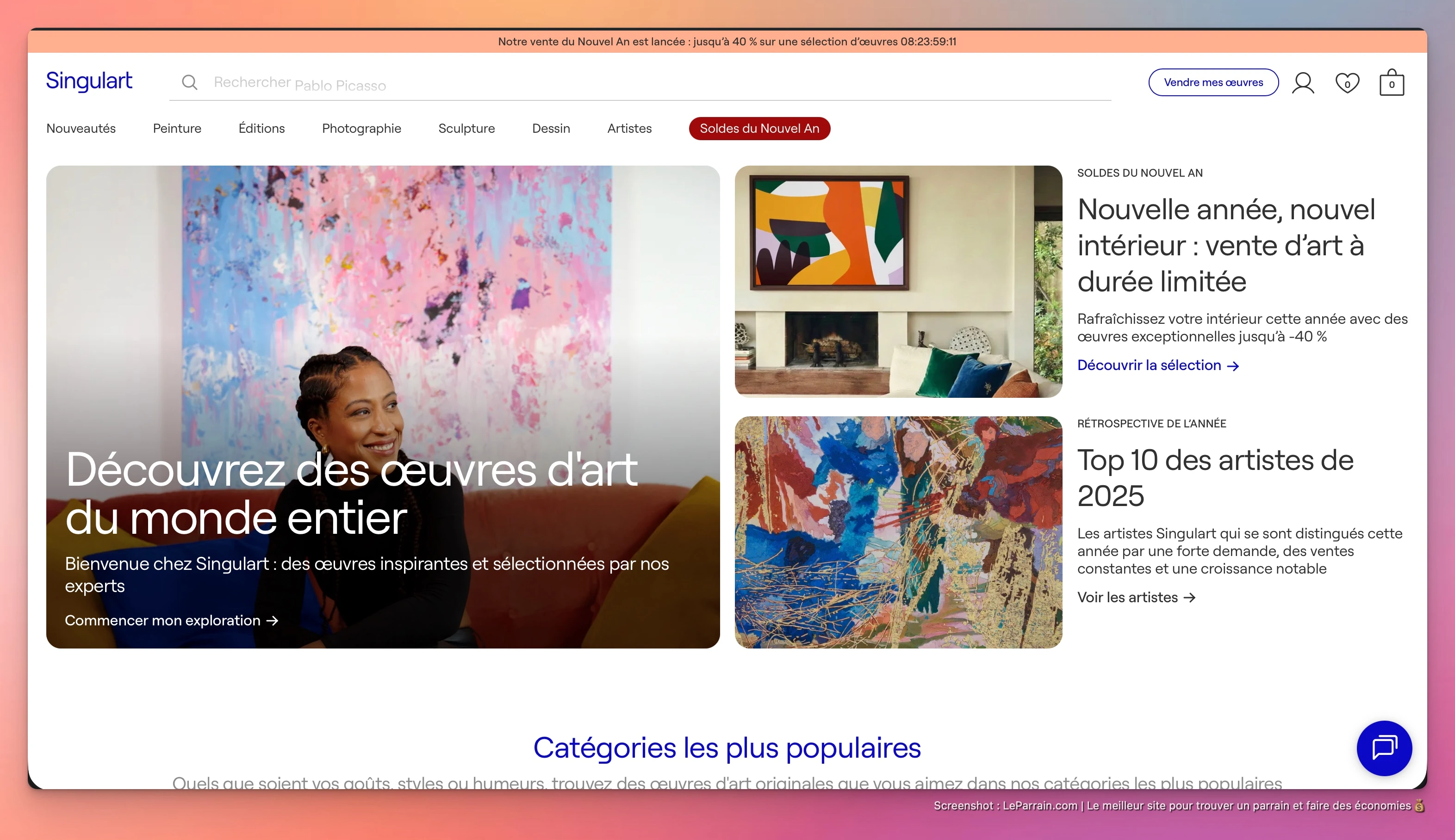Click the arrow next to Découvrir la sélection
1455x840 pixels.
coord(1235,365)
